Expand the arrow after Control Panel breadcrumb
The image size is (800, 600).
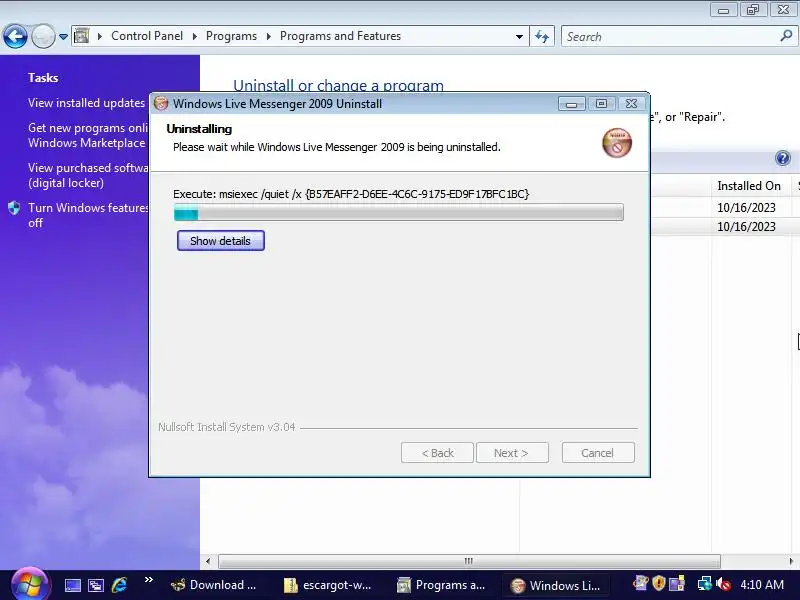(194, 36)
